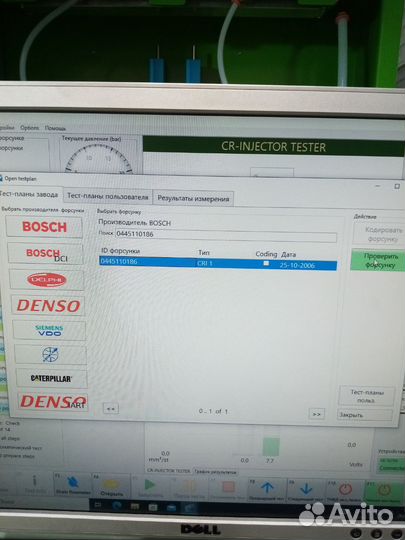Click the Тест-планы польз. button
This screenshot has height=540, width=405.
click(366, 396)
